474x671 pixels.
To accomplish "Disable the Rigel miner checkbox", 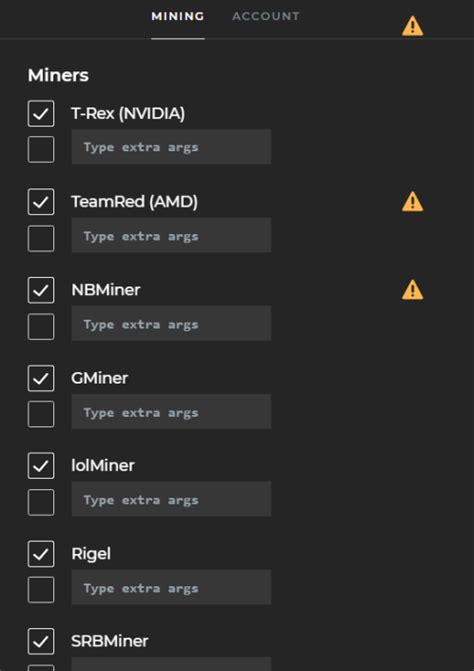I will pyautogui.click(x=41, y=554).
